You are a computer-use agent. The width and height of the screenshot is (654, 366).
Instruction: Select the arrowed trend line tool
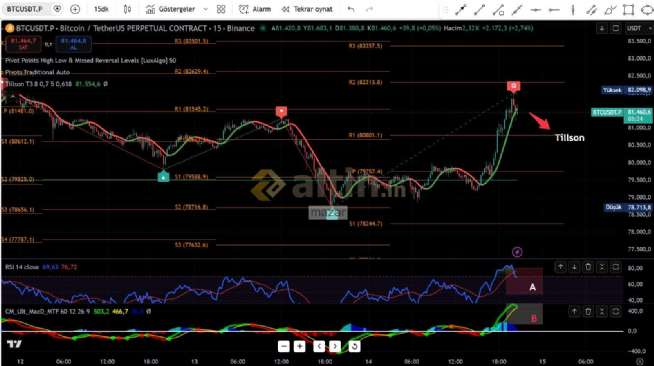click(460, 10)
